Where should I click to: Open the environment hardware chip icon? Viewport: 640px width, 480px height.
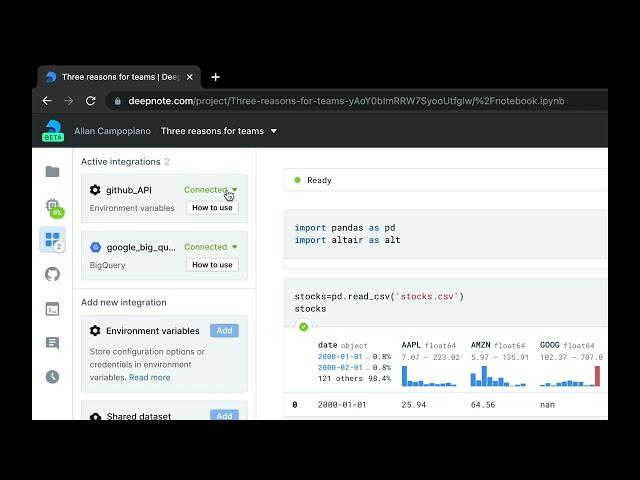point(52,206)
